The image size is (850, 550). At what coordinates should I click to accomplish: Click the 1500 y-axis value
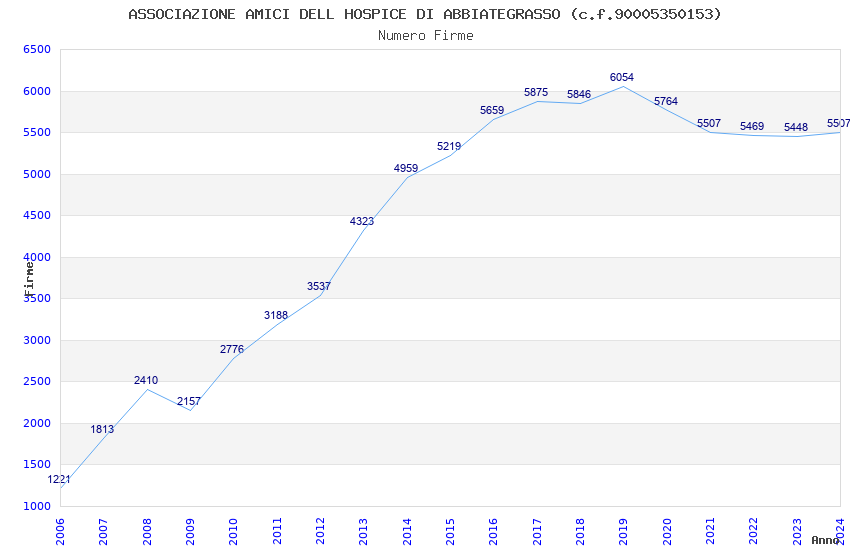coord(37,464)
